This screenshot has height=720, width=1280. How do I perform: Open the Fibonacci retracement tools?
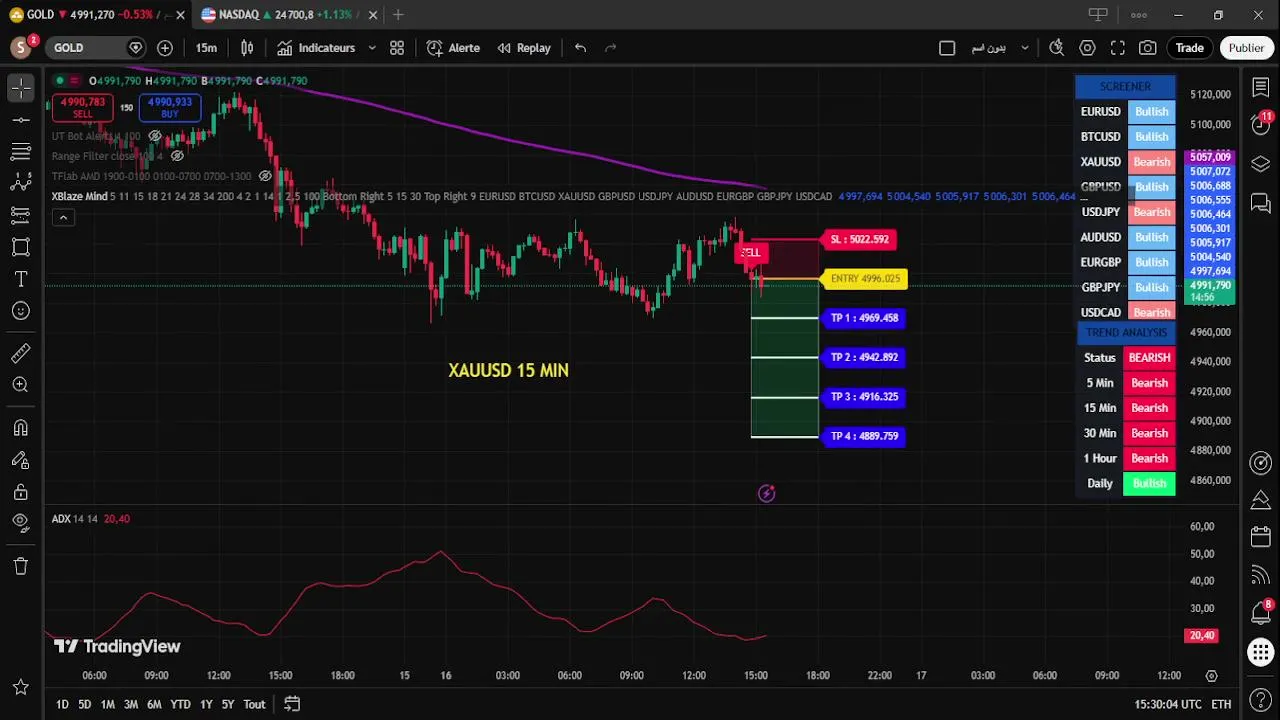20,152
